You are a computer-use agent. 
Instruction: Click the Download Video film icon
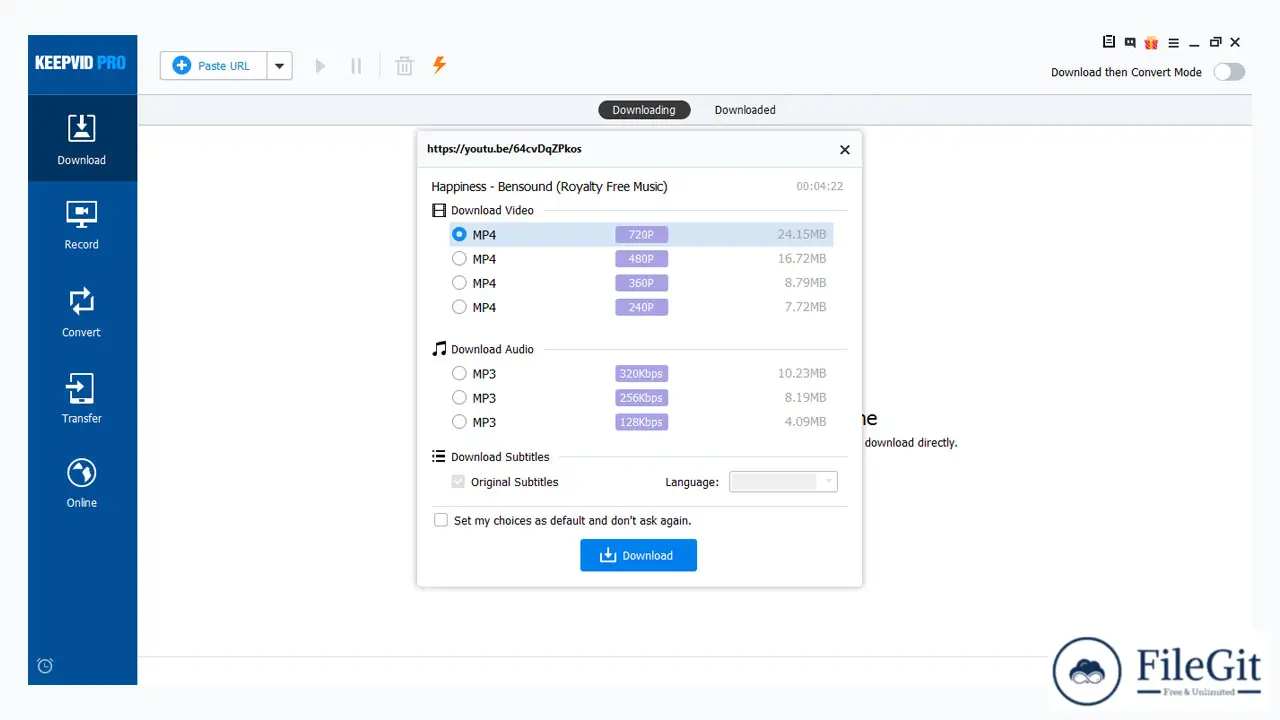[439, 210]
